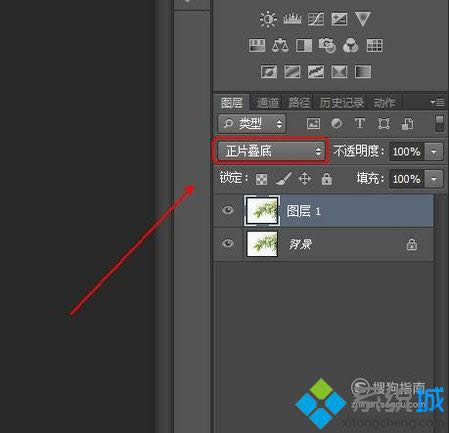Open the 正片叠底 blend mode dropdown

(271, 151)
